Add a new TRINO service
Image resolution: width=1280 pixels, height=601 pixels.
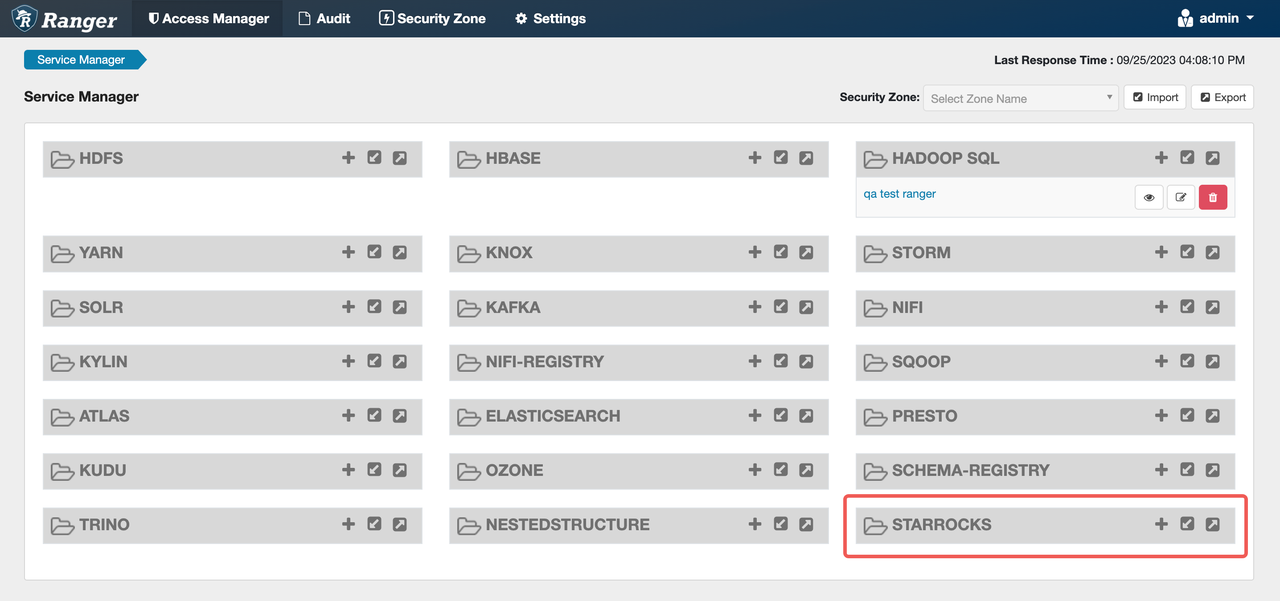pyautogui.click(x=348, y=524)
